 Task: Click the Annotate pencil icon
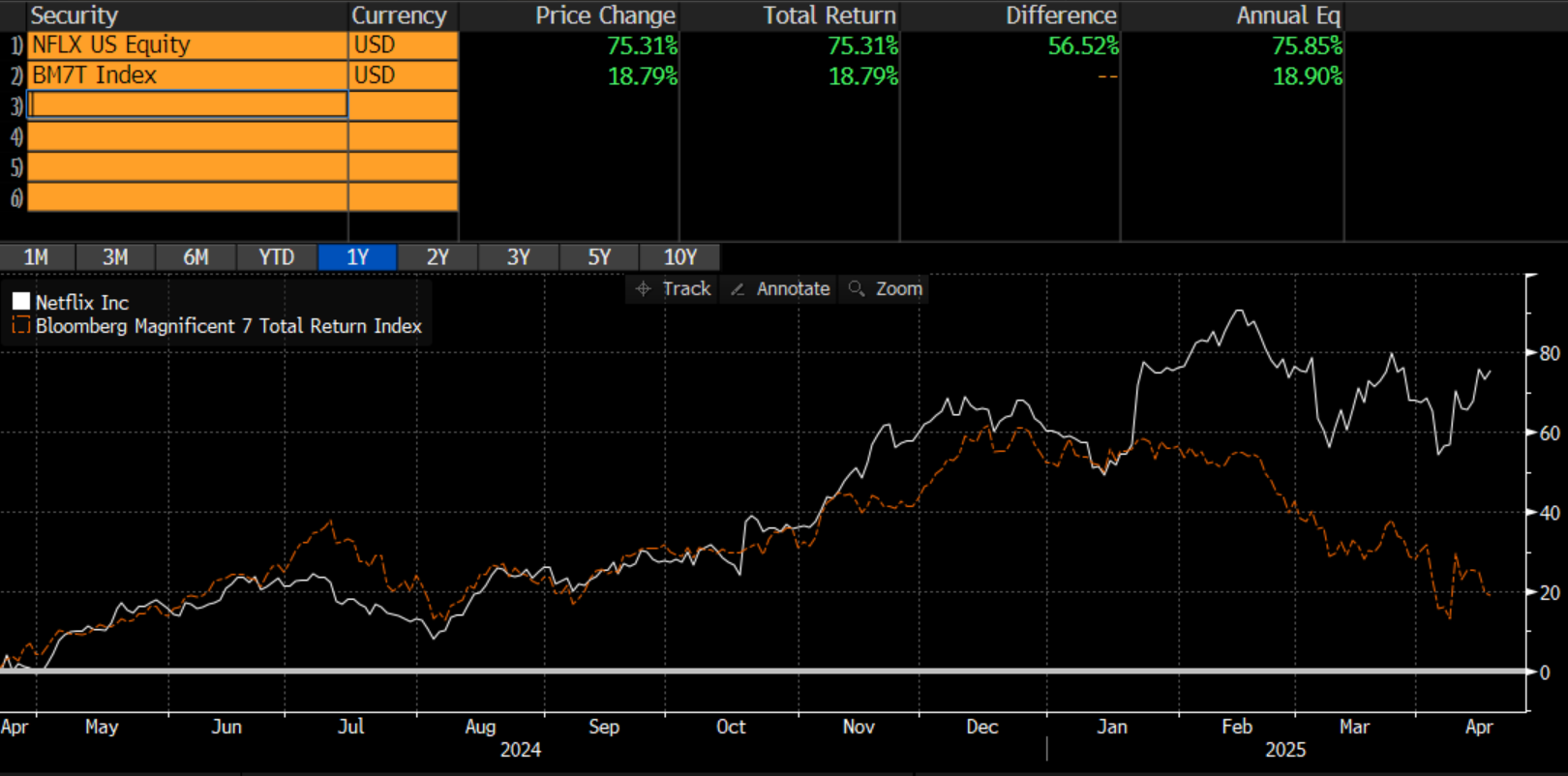point(738,289)
